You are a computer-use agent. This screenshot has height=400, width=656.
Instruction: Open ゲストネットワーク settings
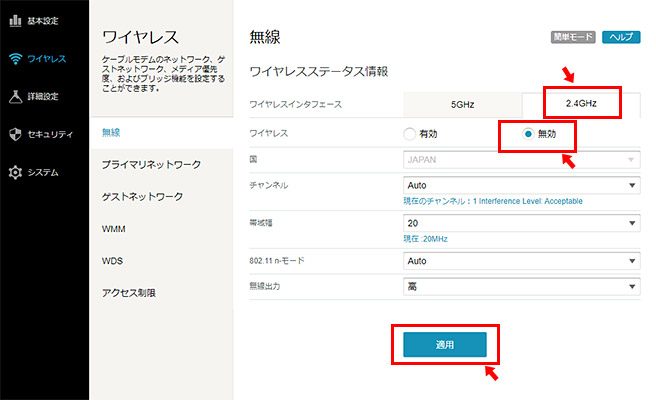tap(143, 196)
